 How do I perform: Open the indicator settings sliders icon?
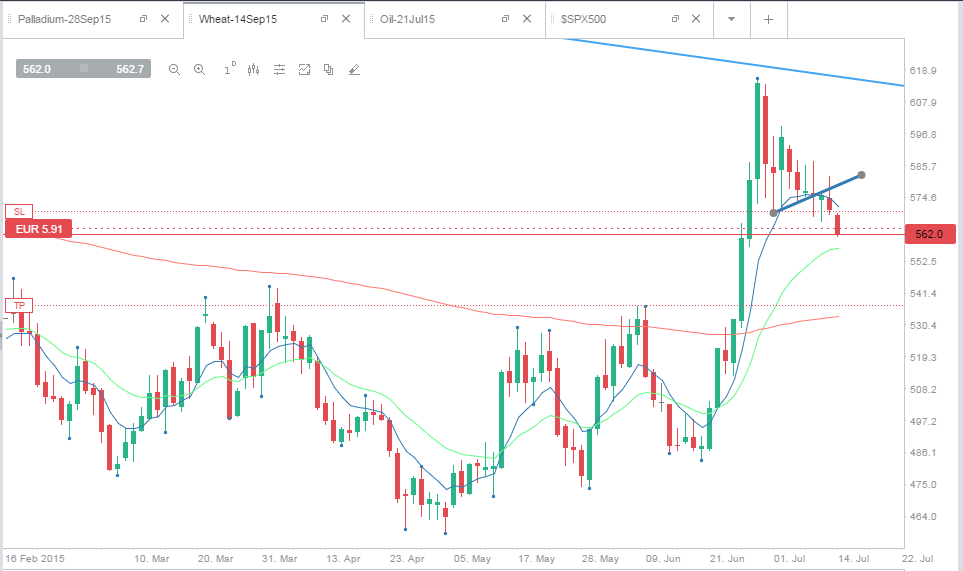pyautogui.click(x=279, y=70)
